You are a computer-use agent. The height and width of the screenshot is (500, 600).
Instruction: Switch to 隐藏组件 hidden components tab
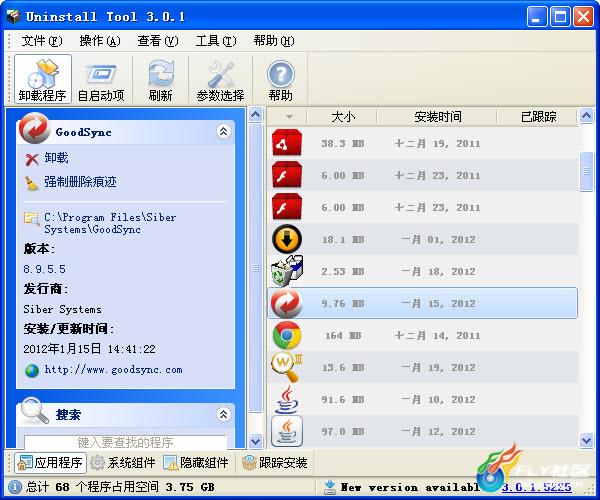point(197,463)
